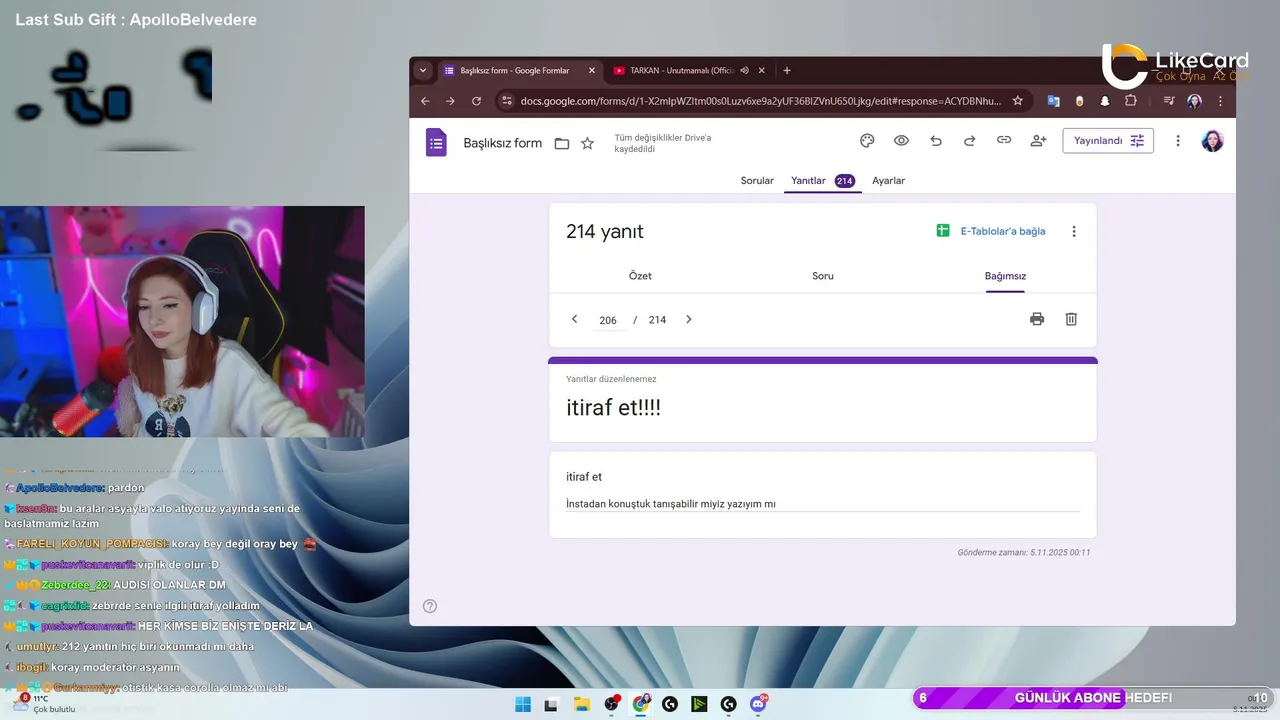Click the address bar URL
Image resolution: width=1280 pixels, height=720 pixels.
click(760, 101)
